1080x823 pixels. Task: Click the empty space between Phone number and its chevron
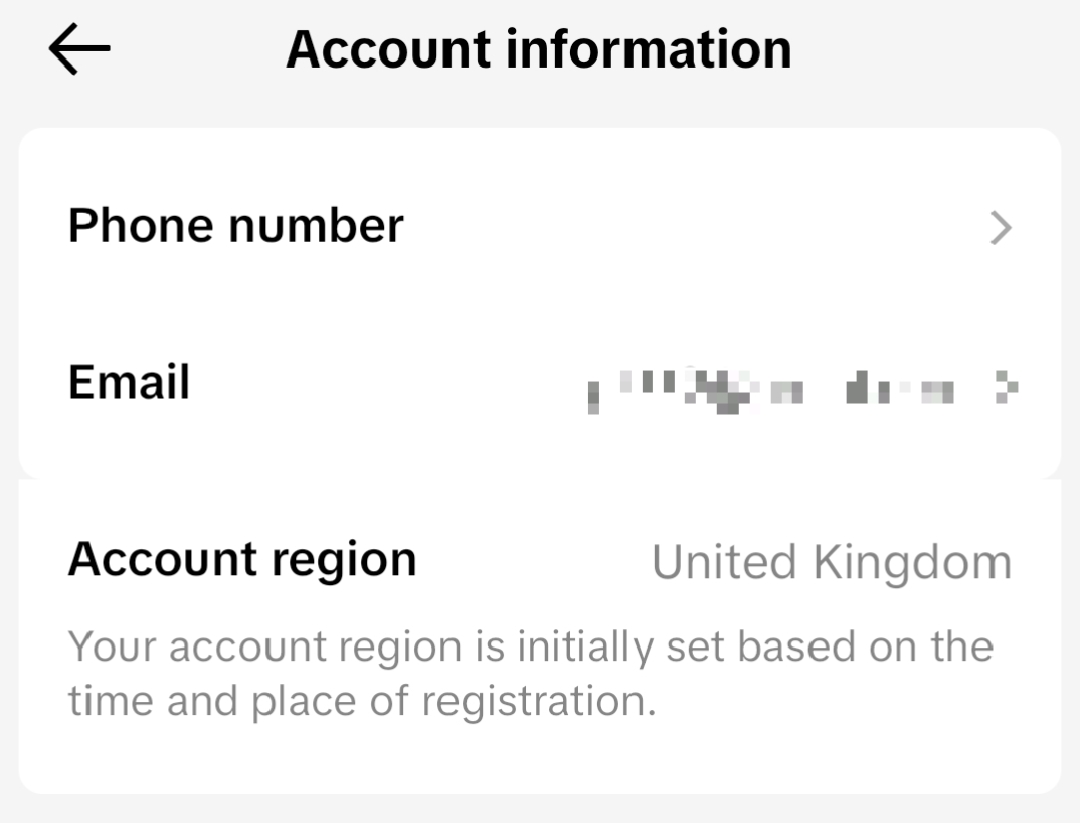tap(696, 227)
